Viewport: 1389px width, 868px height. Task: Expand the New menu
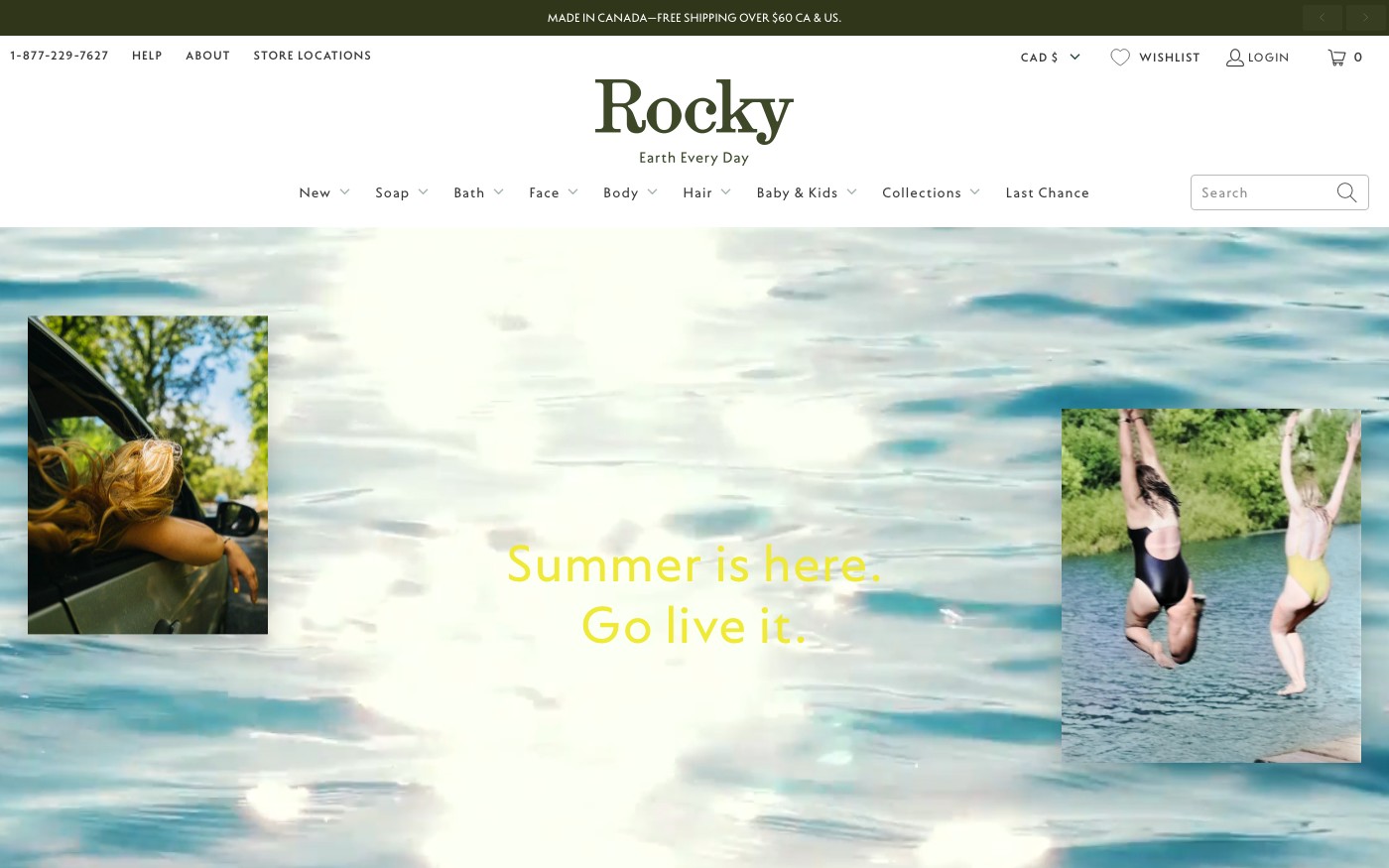click(324, 192)
